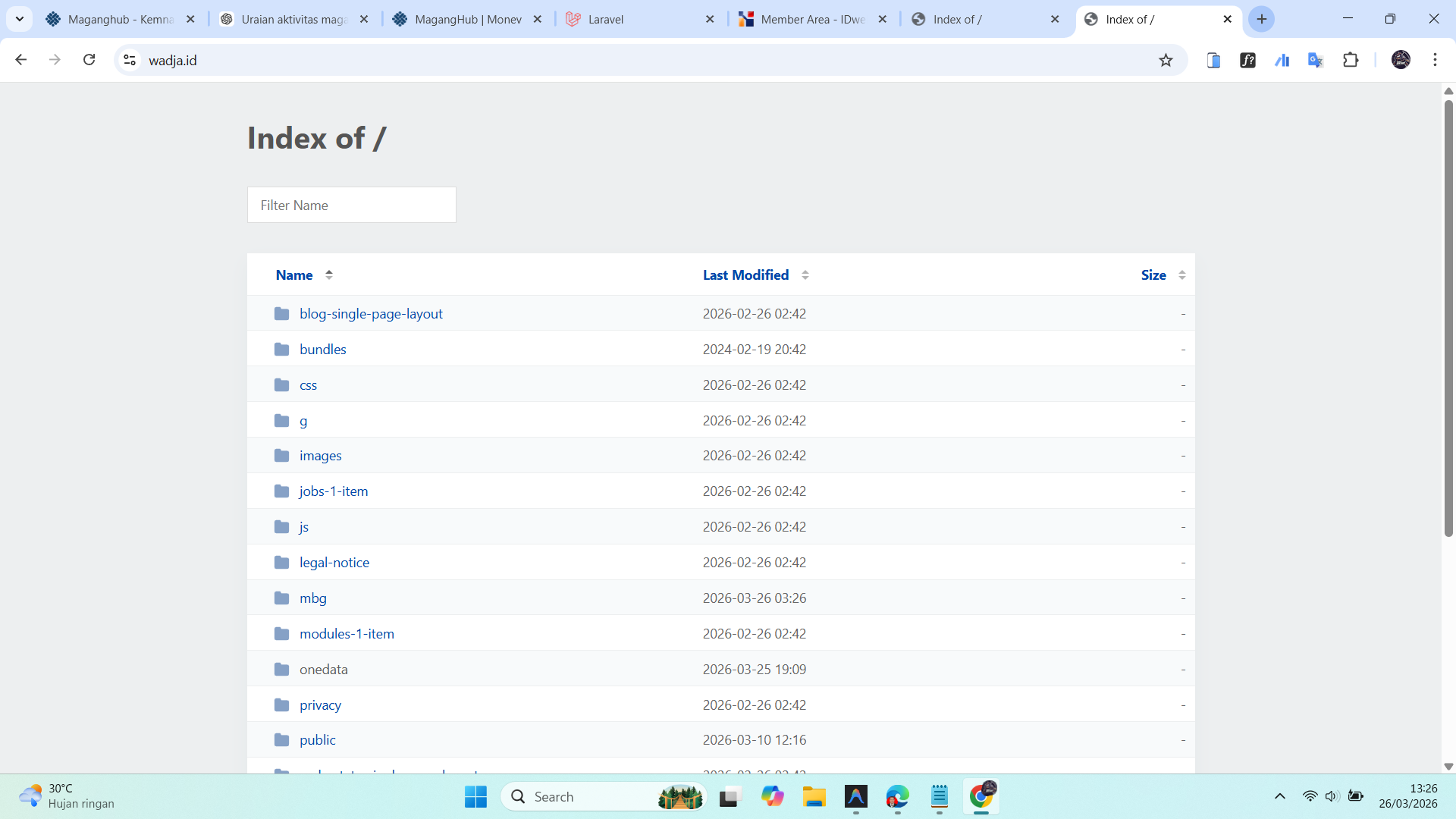The image size is (1456, 819).
Task: Expand the tab search dropdown arrow
Action: coord(20,19)
